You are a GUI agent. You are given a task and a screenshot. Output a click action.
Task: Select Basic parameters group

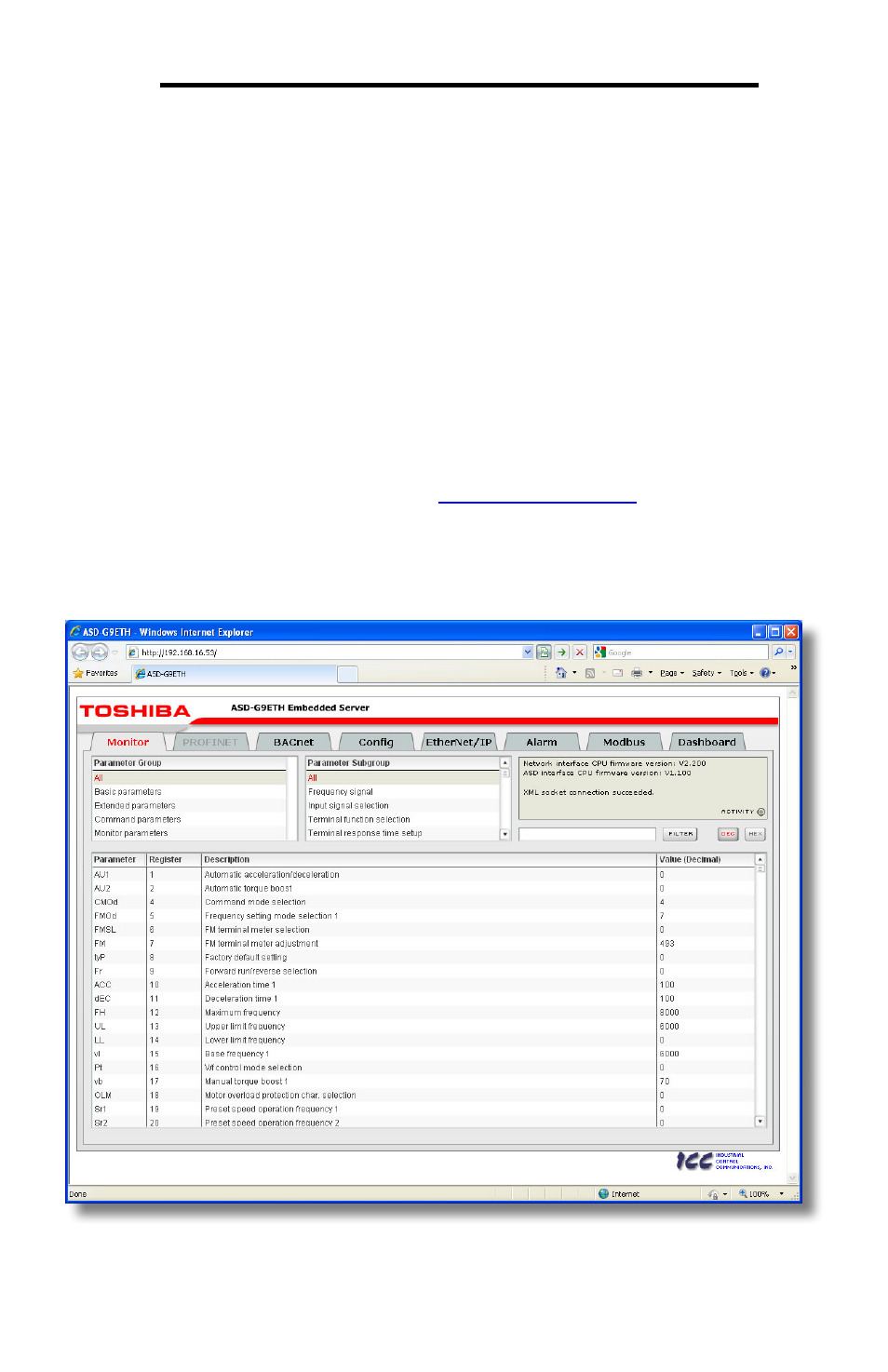pos(189,792)
